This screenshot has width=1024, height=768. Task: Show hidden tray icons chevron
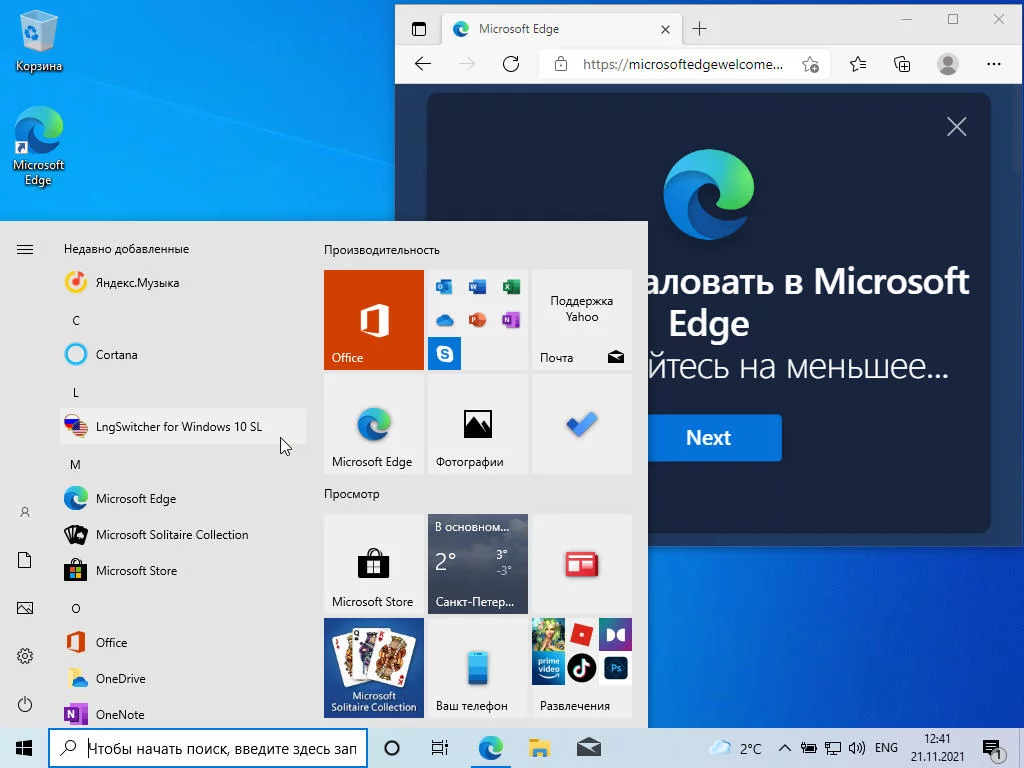[x=785, y=748]
